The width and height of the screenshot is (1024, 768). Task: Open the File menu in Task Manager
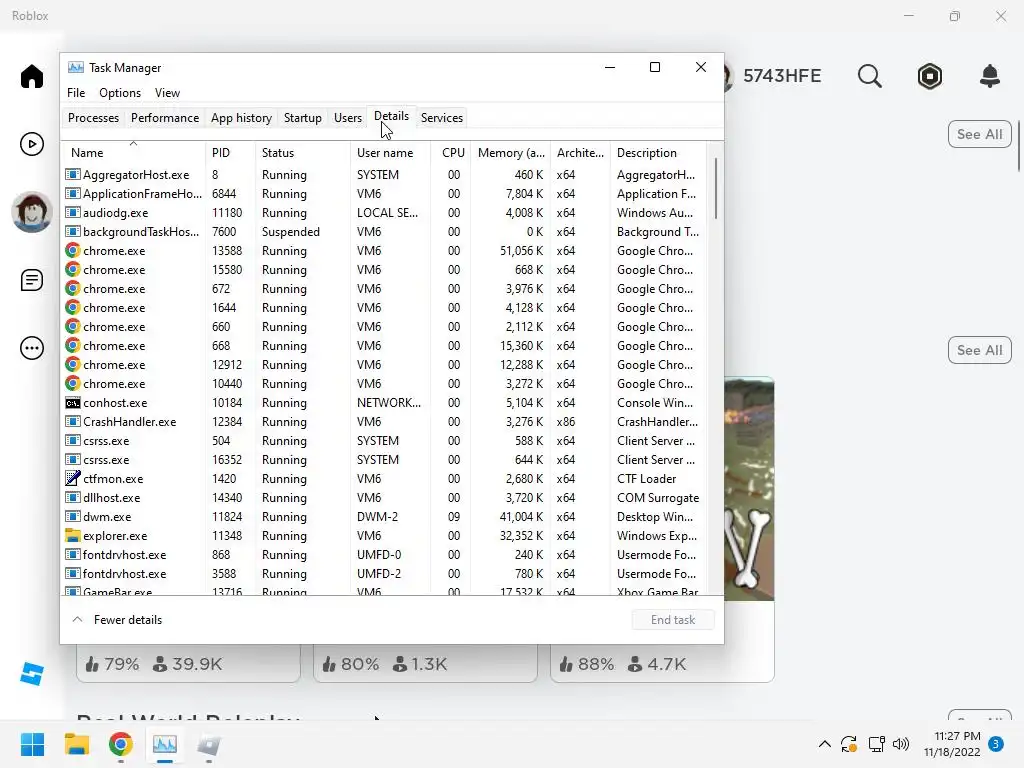click(x=76, y=93)
